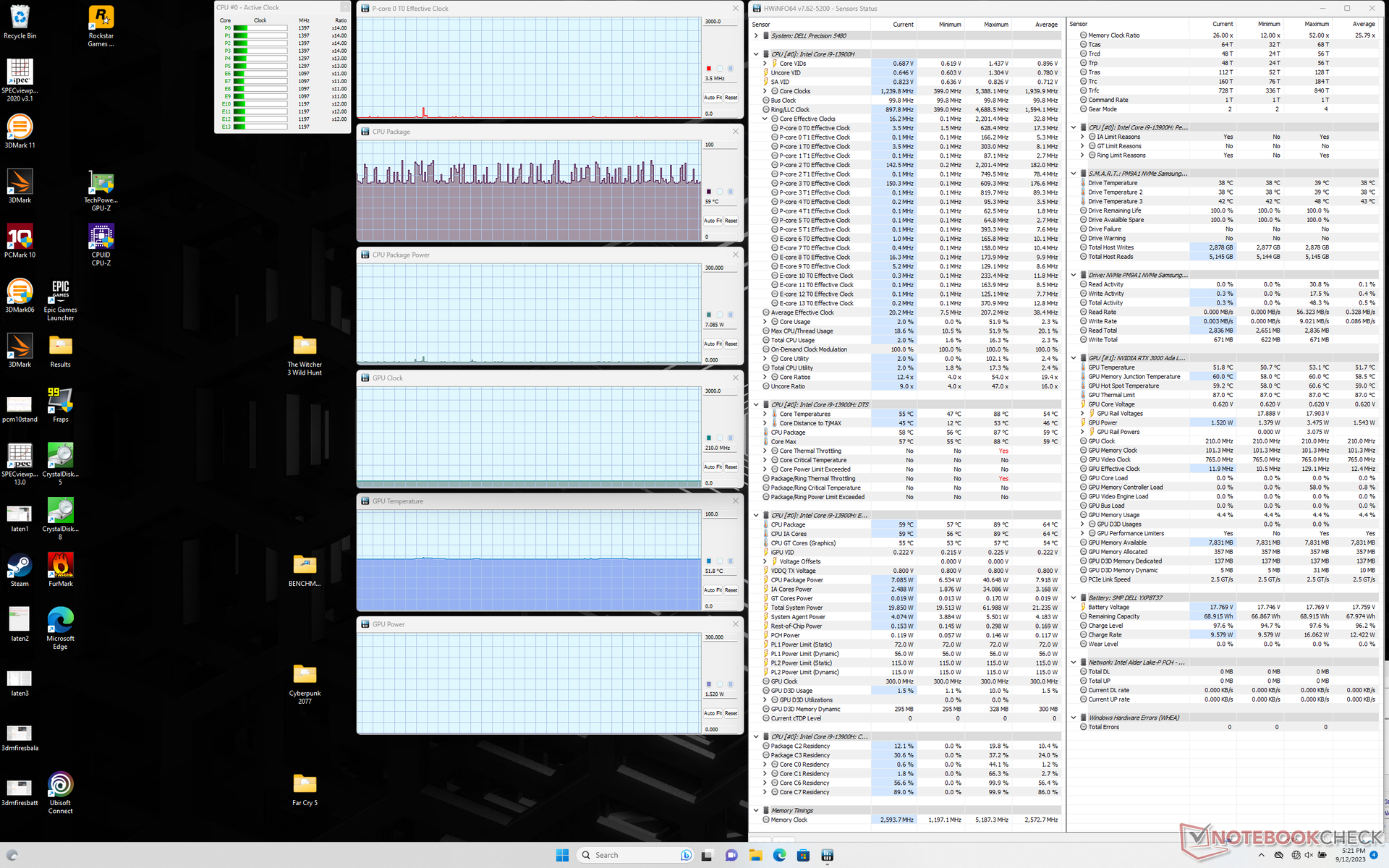1389x868 pixels.
Task: Close the GPU Clock graph window
Action: point(736,378)
